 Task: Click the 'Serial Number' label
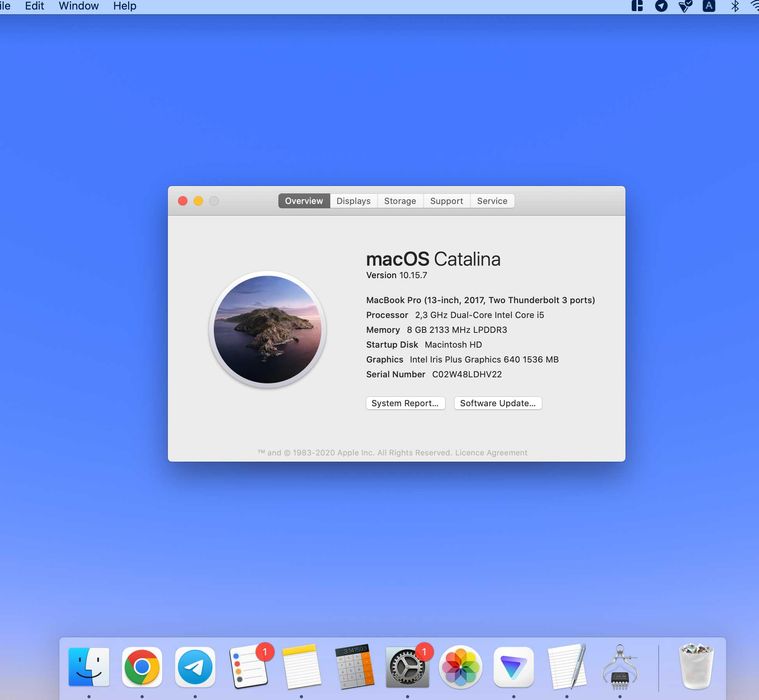(395, 374)
